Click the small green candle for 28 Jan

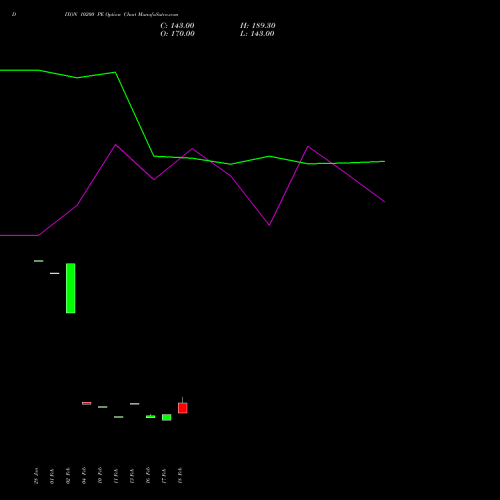pyautogui.click(x=39, y=261)
